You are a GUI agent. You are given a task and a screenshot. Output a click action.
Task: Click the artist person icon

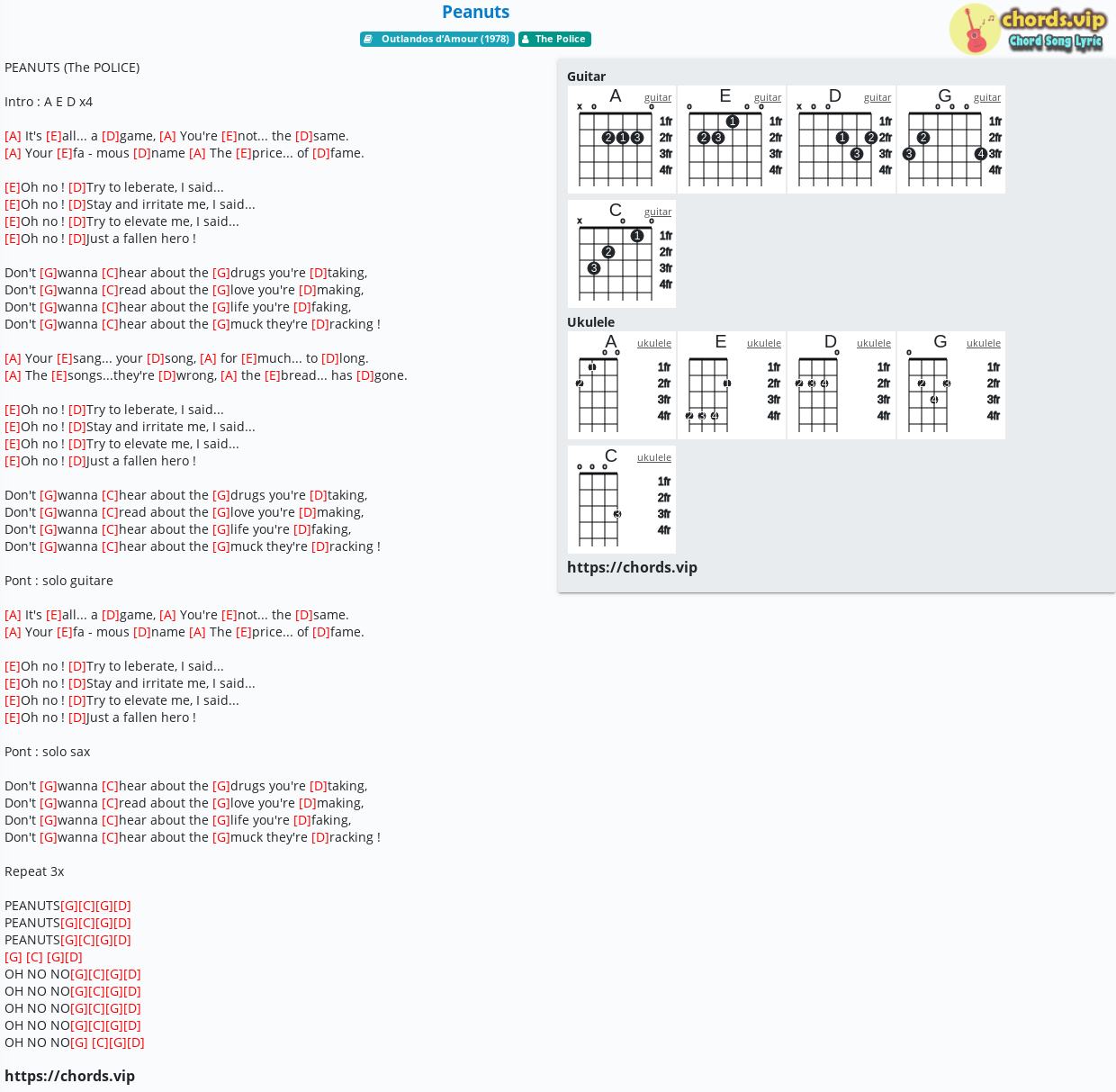pyautogui.click(x=526, y=39)
